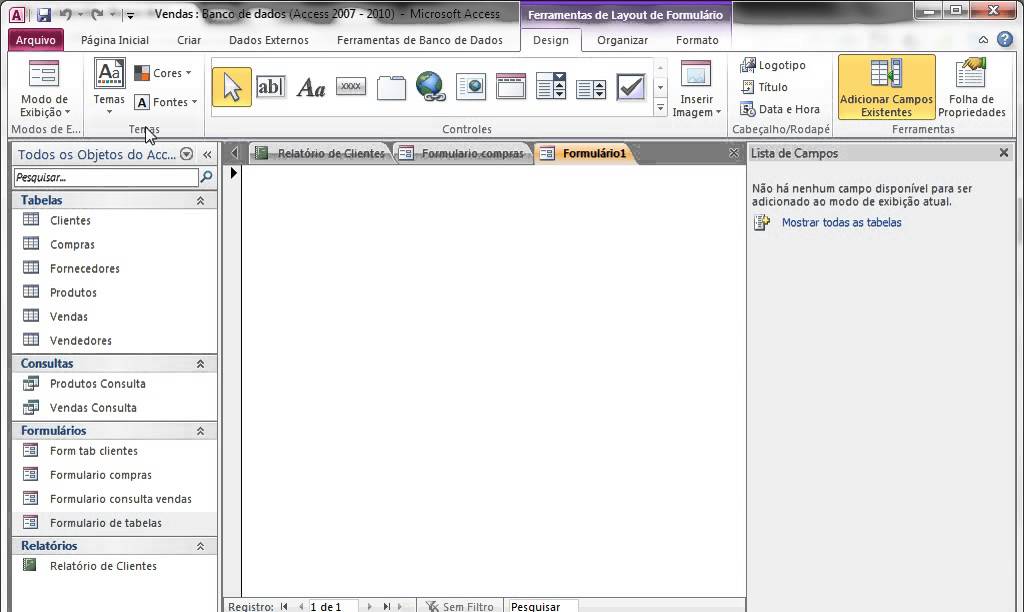
Task: Go to first record navigation button
Action: tap(284, 606)
